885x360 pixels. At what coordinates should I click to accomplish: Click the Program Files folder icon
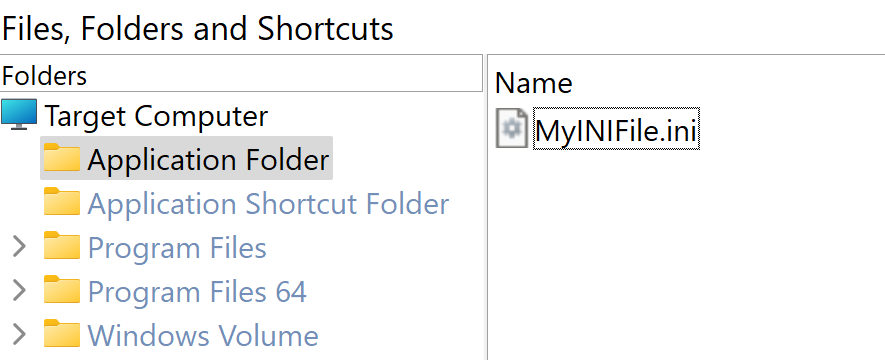click(62, 245)
